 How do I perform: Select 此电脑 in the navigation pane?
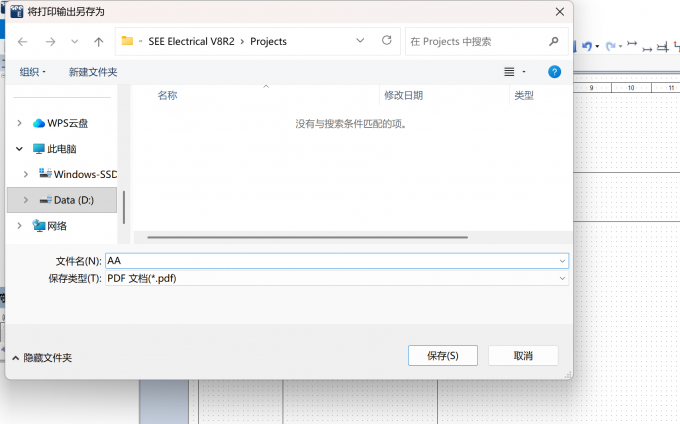tap(55, 149)
